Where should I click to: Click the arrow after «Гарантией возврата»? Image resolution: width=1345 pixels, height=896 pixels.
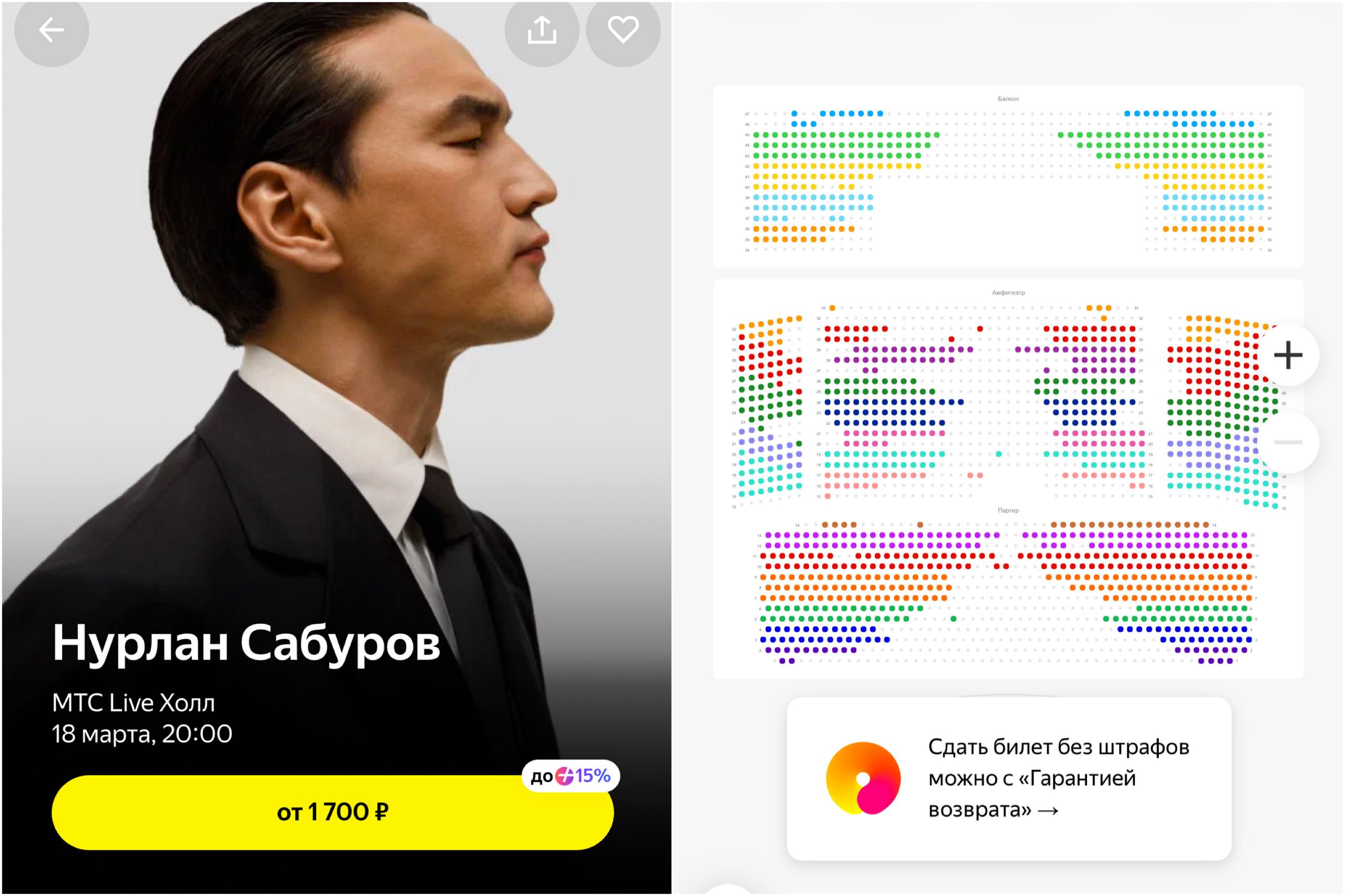(x=1048, y=811)
